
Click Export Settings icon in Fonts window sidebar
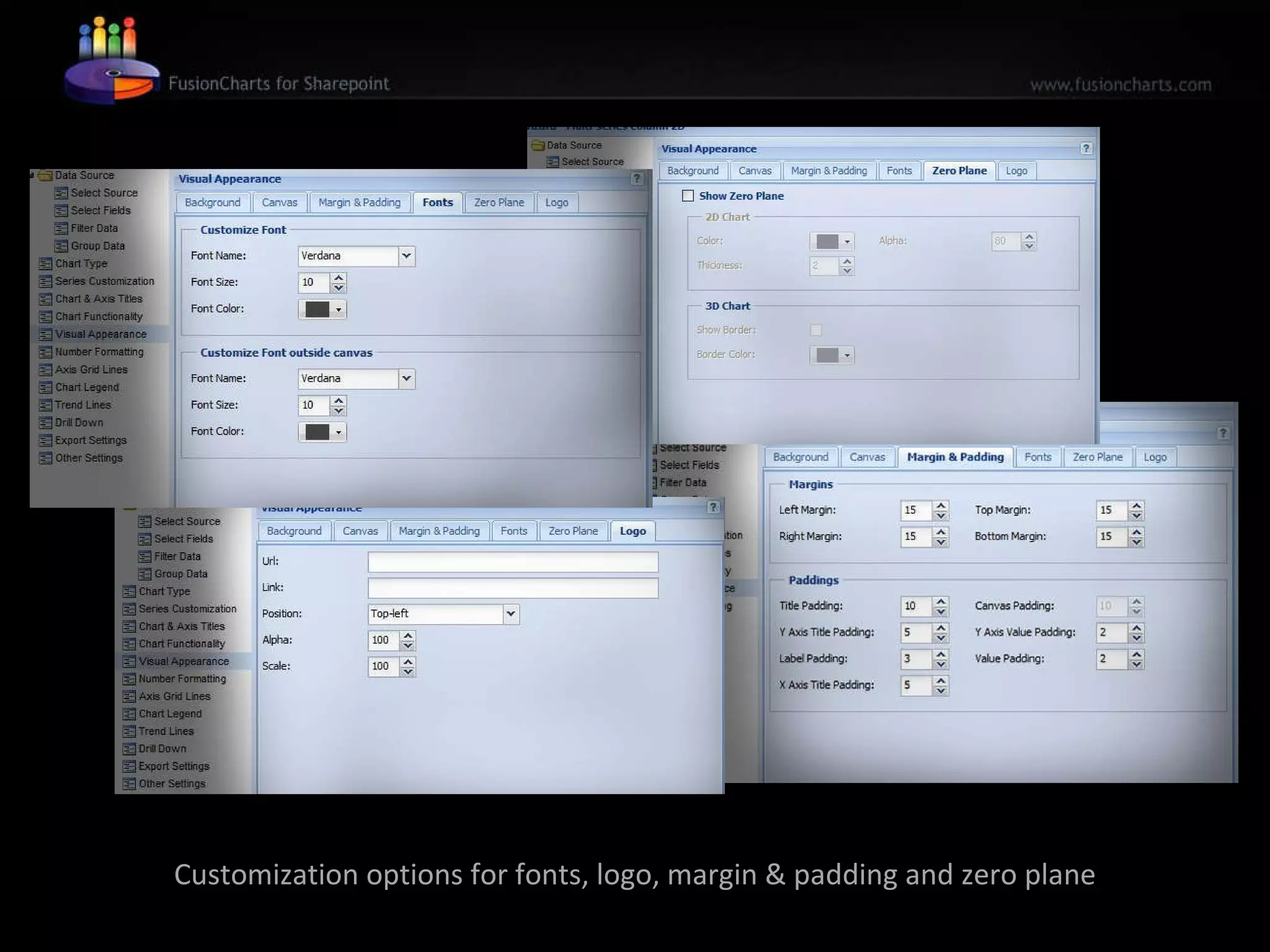(x=45, y=441)
